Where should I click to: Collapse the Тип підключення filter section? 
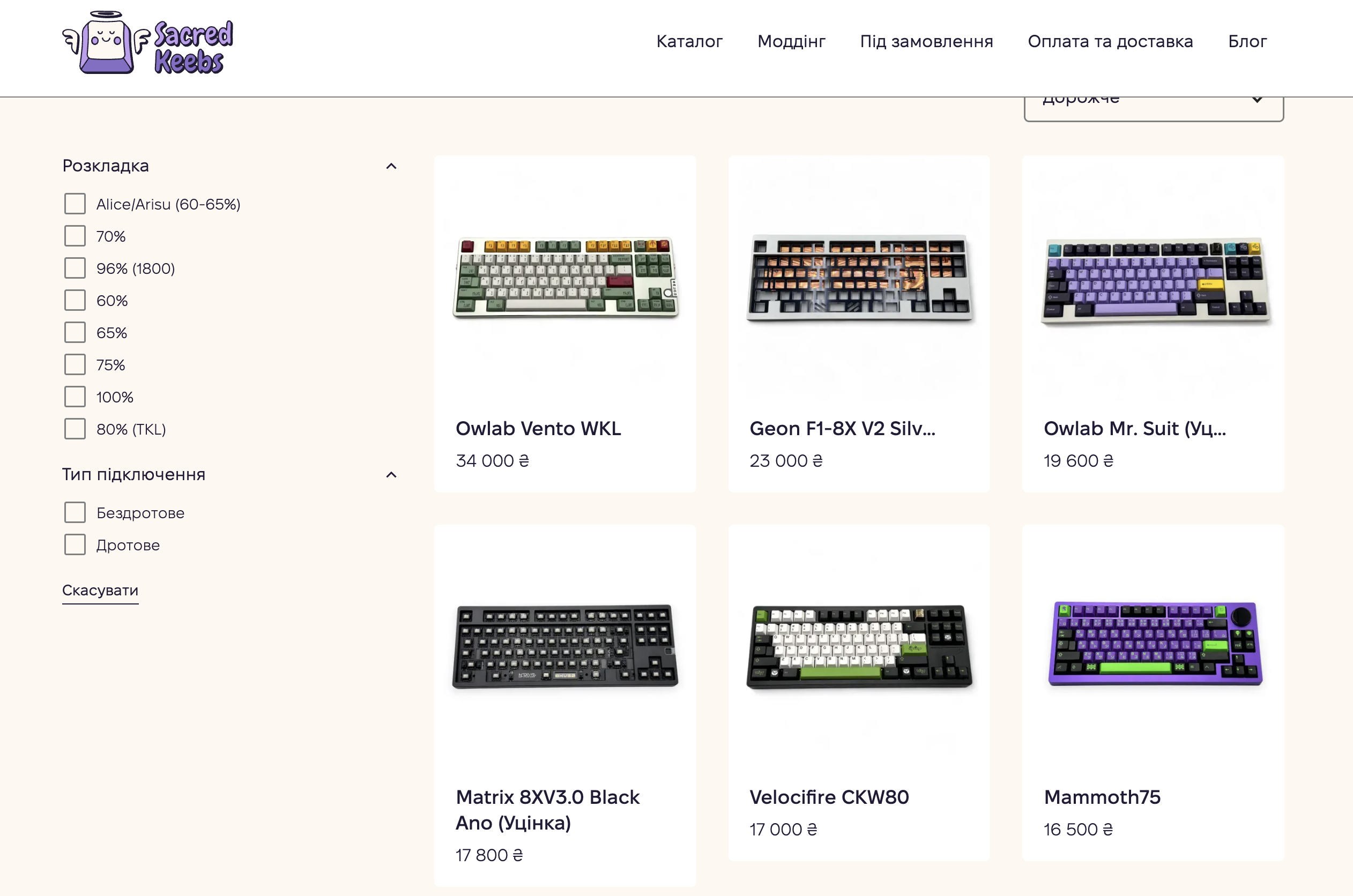coord(391,475)
